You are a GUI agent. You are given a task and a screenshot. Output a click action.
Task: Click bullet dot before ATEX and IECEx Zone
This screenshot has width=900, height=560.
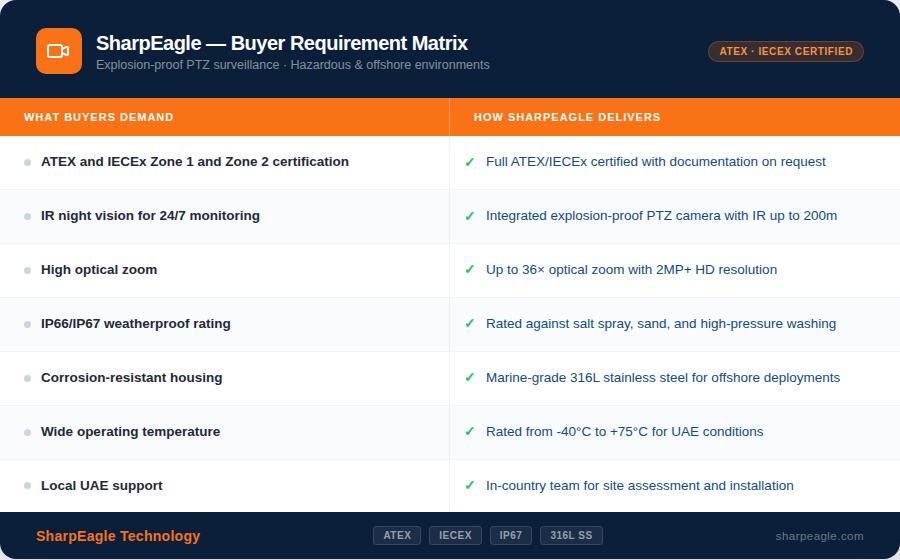[28, 162]
